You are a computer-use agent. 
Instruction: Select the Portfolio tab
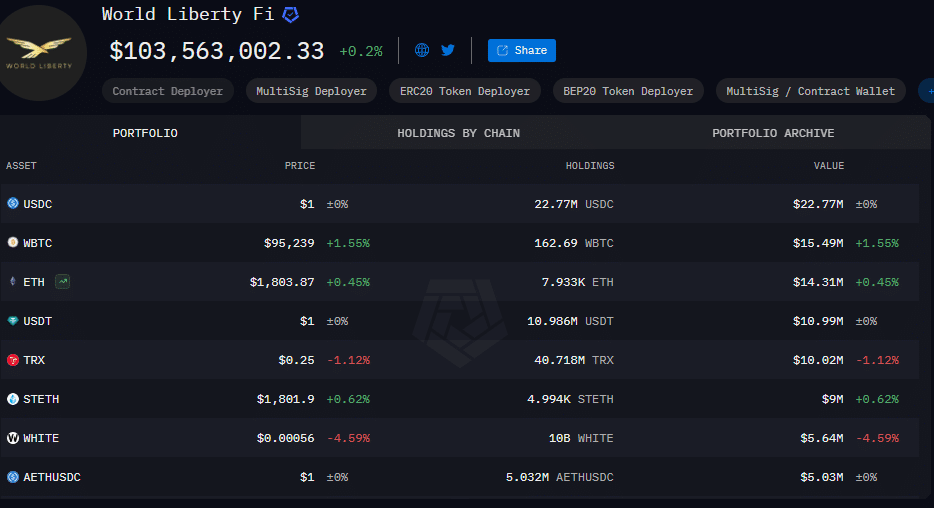[145, 133]
